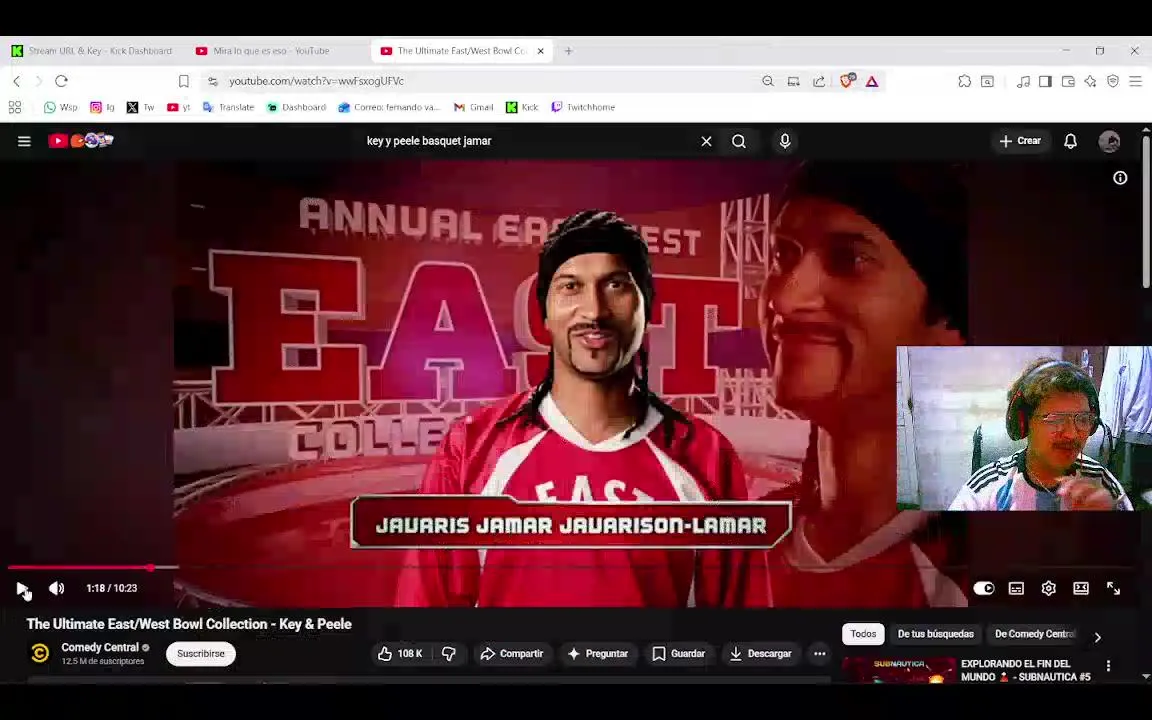Open the Dashboard bookmark

[296, 107]
